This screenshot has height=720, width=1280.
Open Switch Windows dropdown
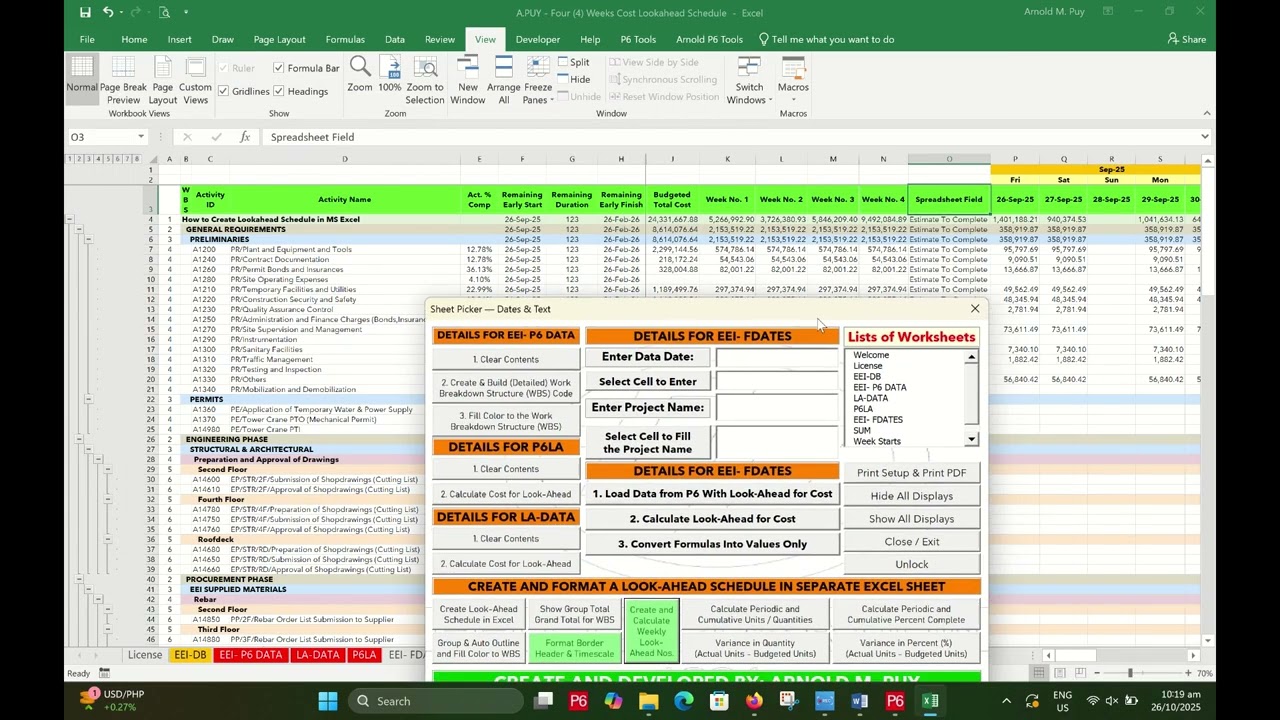click(749, 81)
